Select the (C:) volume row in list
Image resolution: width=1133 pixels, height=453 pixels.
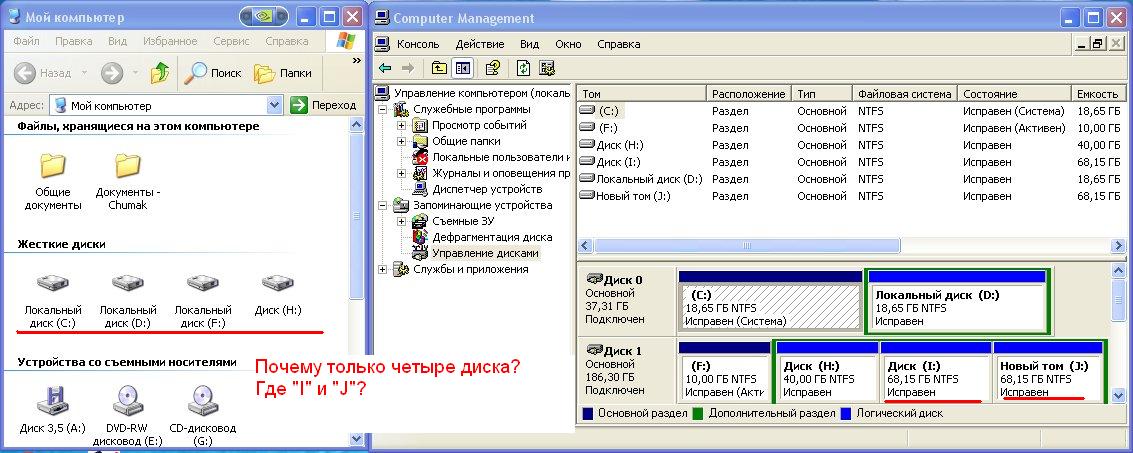(x=850, y=111)
